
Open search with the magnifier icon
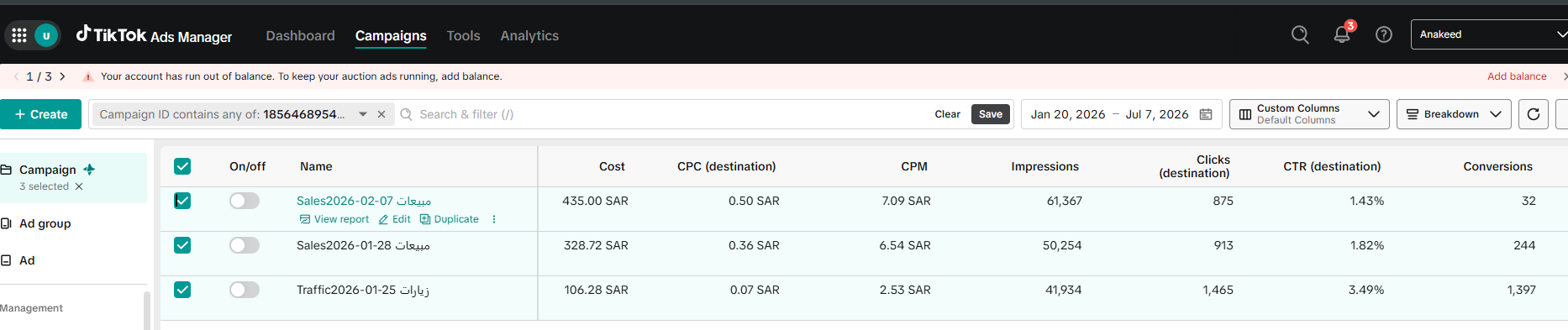pyautogui.click(x=1300, y=34)
